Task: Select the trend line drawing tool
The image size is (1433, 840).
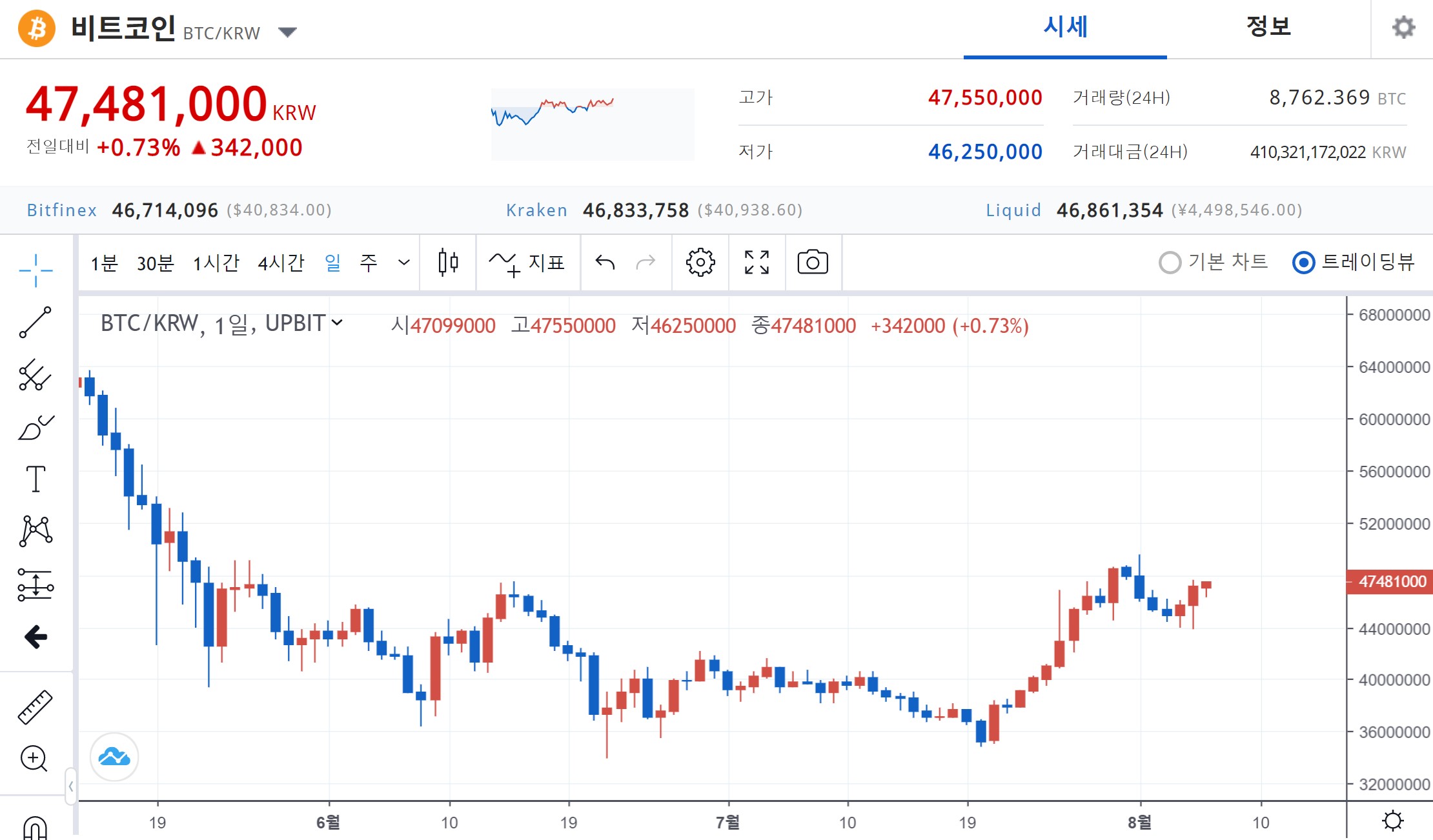Action: [x=35, y=322]
